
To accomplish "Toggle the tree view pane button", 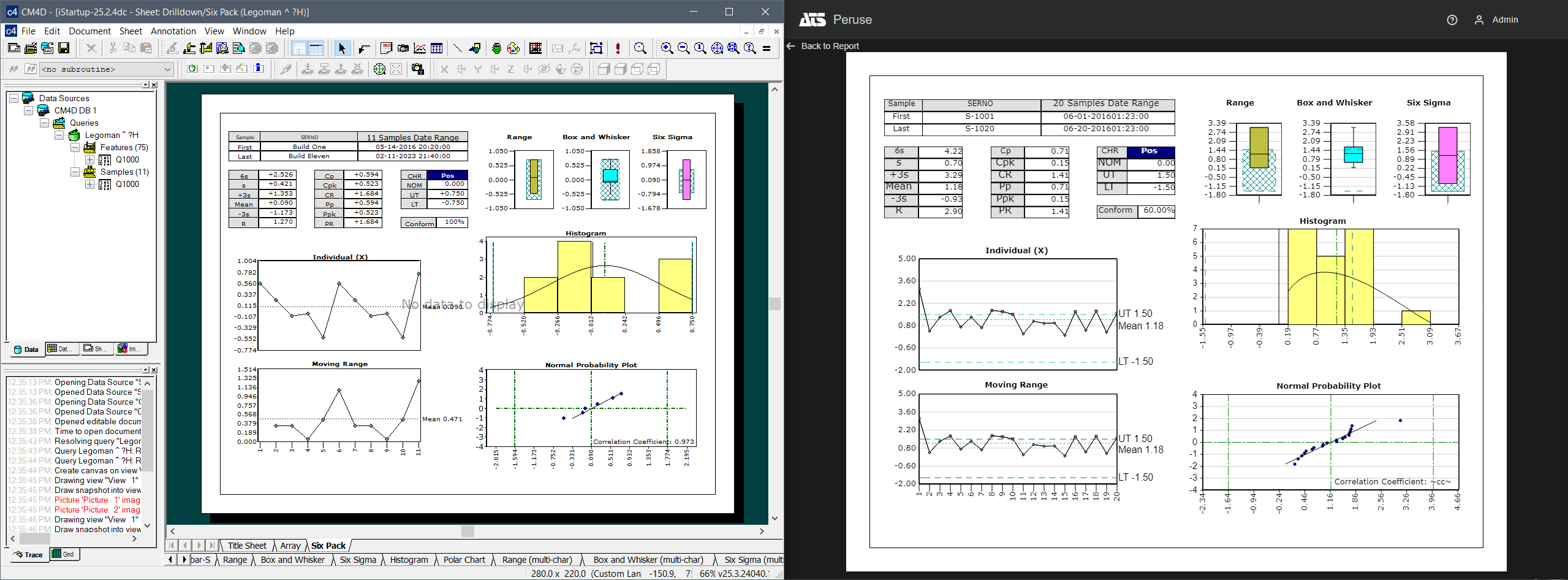I will 299,48.
